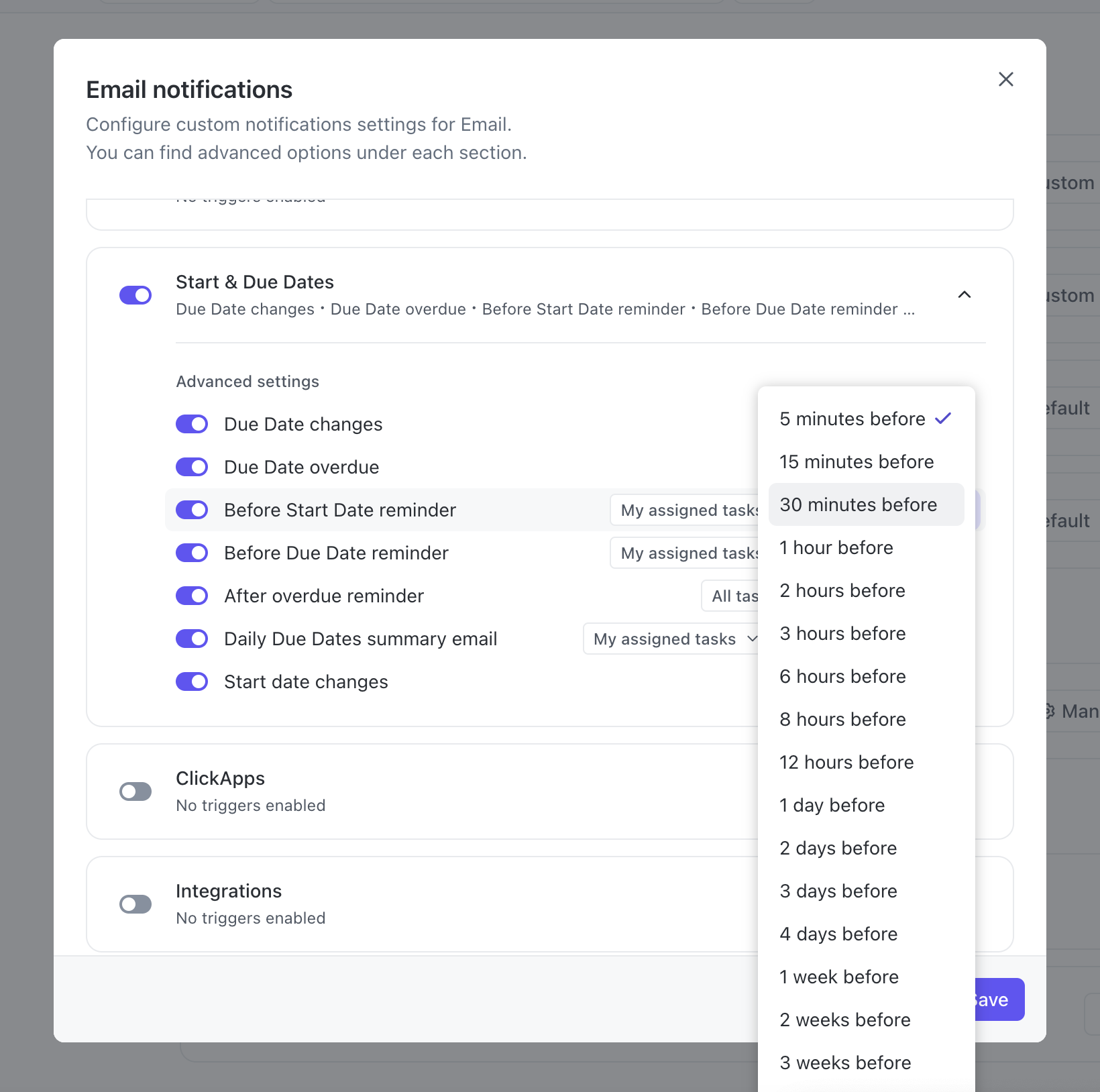Select 2 hours before option
The width and height of the screenshot is (1100, 1092).
866,590
